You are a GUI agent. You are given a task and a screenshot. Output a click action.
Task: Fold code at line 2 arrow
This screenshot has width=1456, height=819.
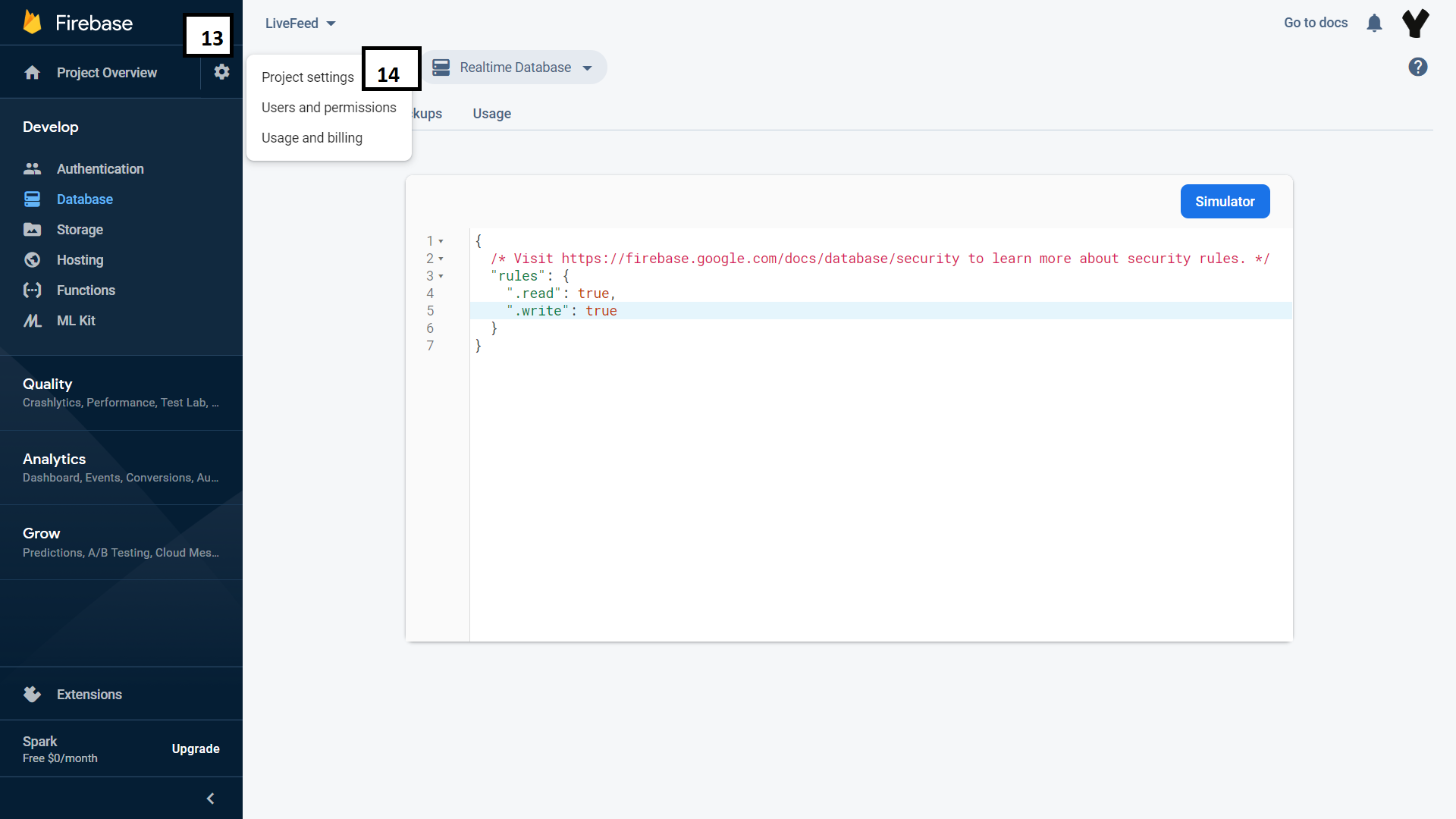pyautogui.click(x=441, y=259)
